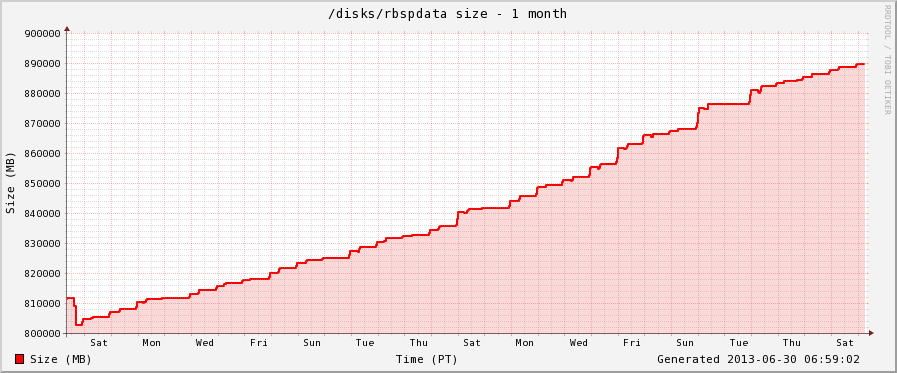Click the arrow at top of y-axis
The width and height of the screenshot is (897, 373).
pyautogui.click(x=67, y=28)
